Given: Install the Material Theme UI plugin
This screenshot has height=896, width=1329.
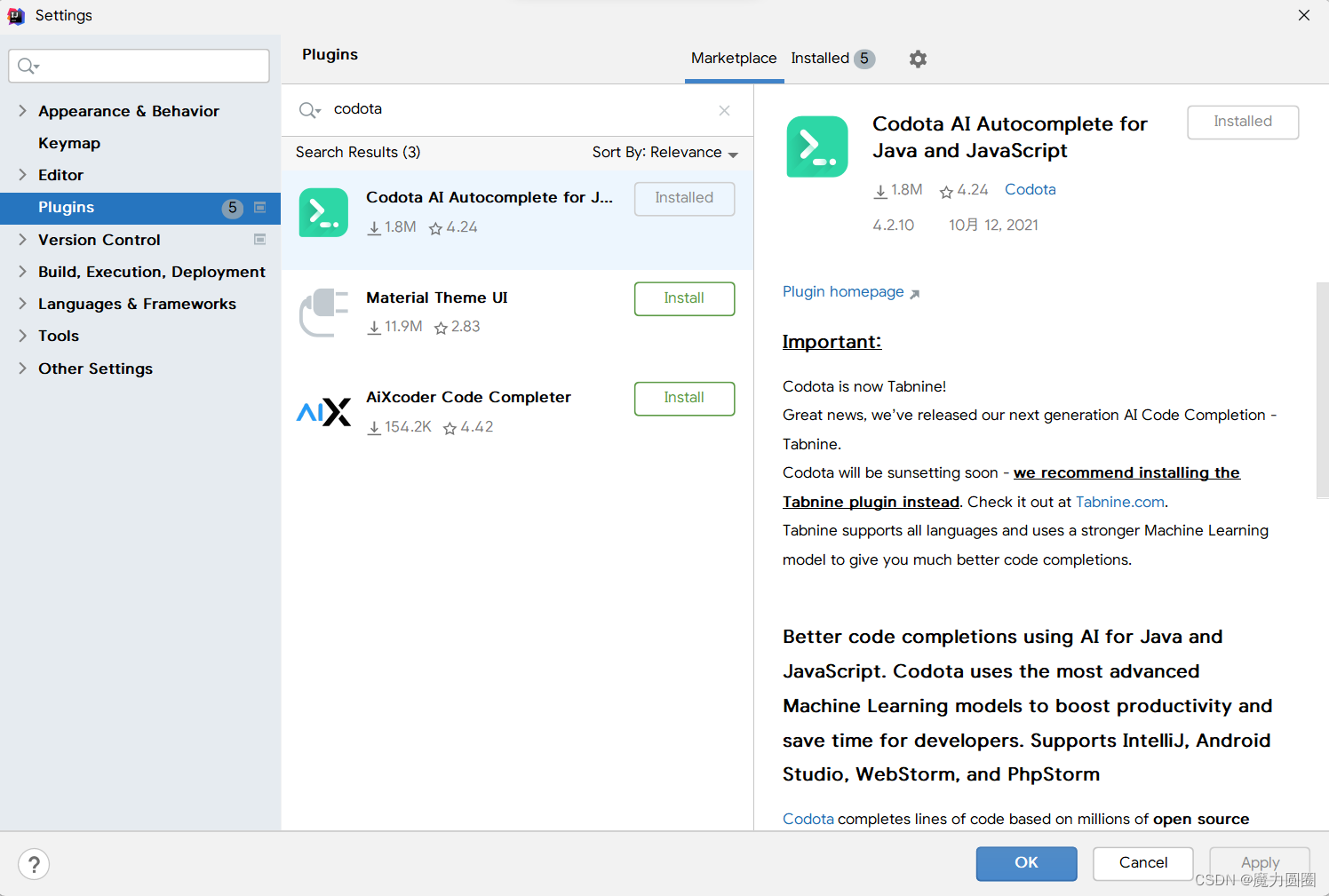Looking at the screenshot, I should (x=684, y=298).
